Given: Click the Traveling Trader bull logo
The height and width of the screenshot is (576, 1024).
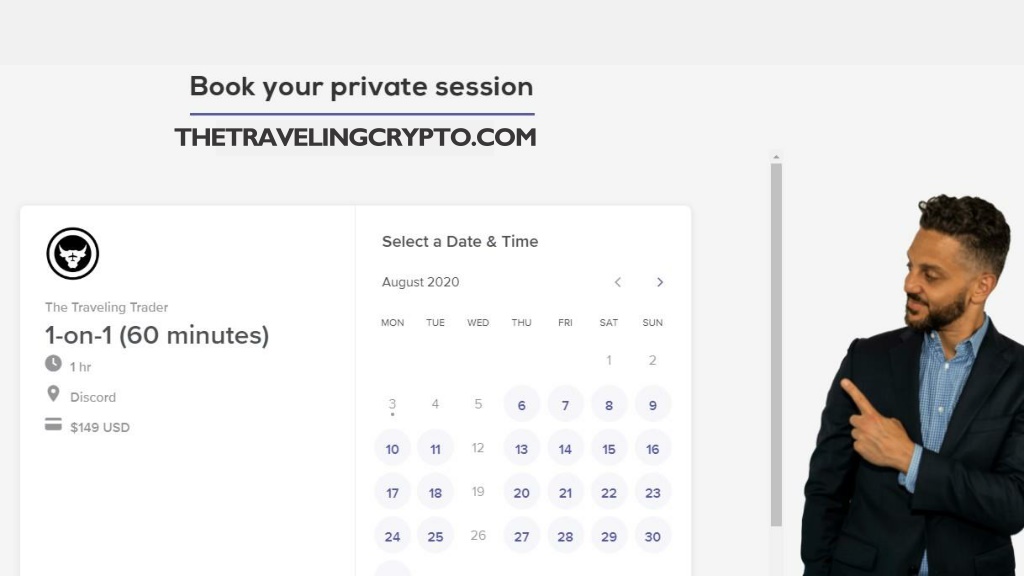Looking at the screenshot, I should [x=72, y=253].
